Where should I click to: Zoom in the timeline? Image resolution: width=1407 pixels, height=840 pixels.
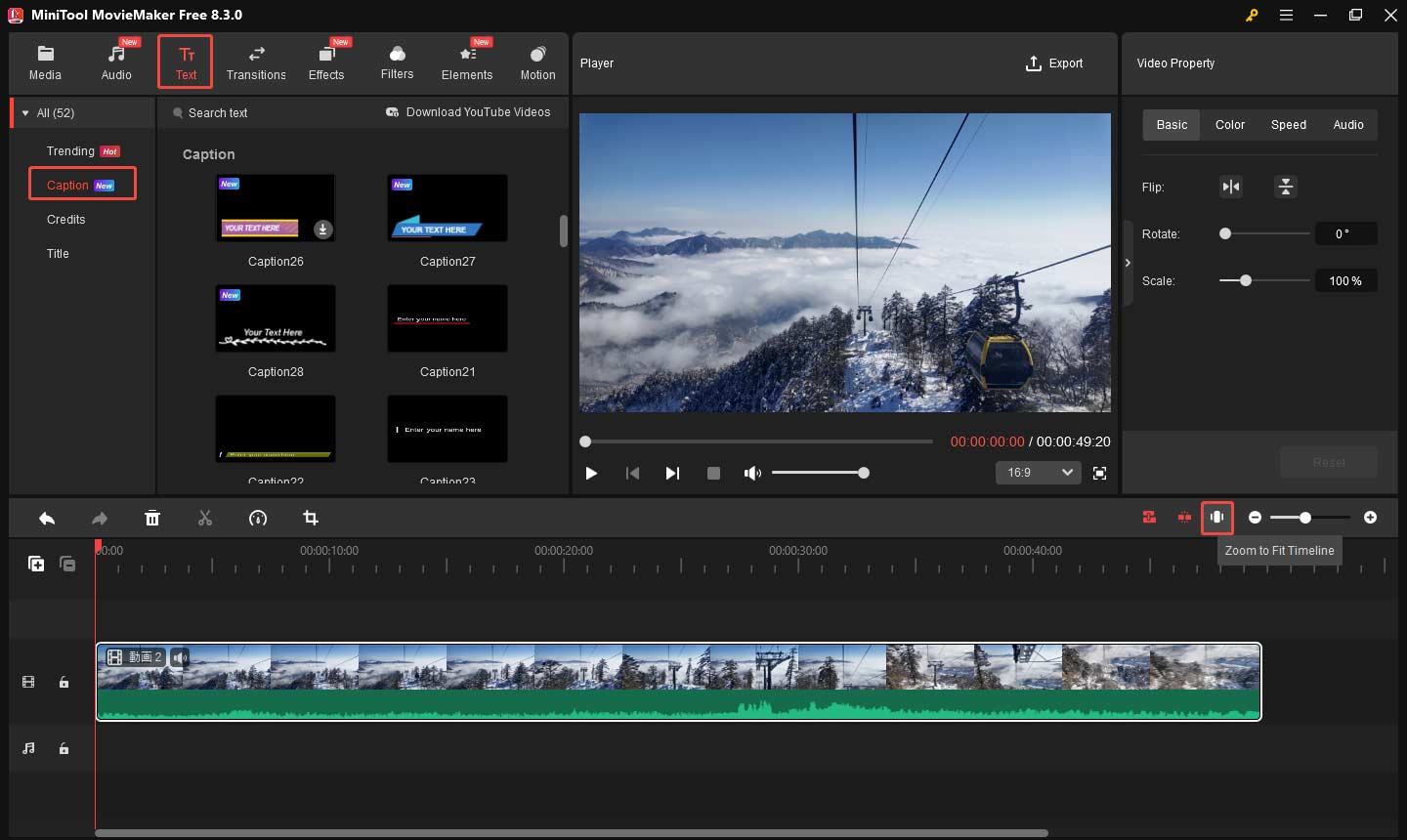pos(1371,517)
